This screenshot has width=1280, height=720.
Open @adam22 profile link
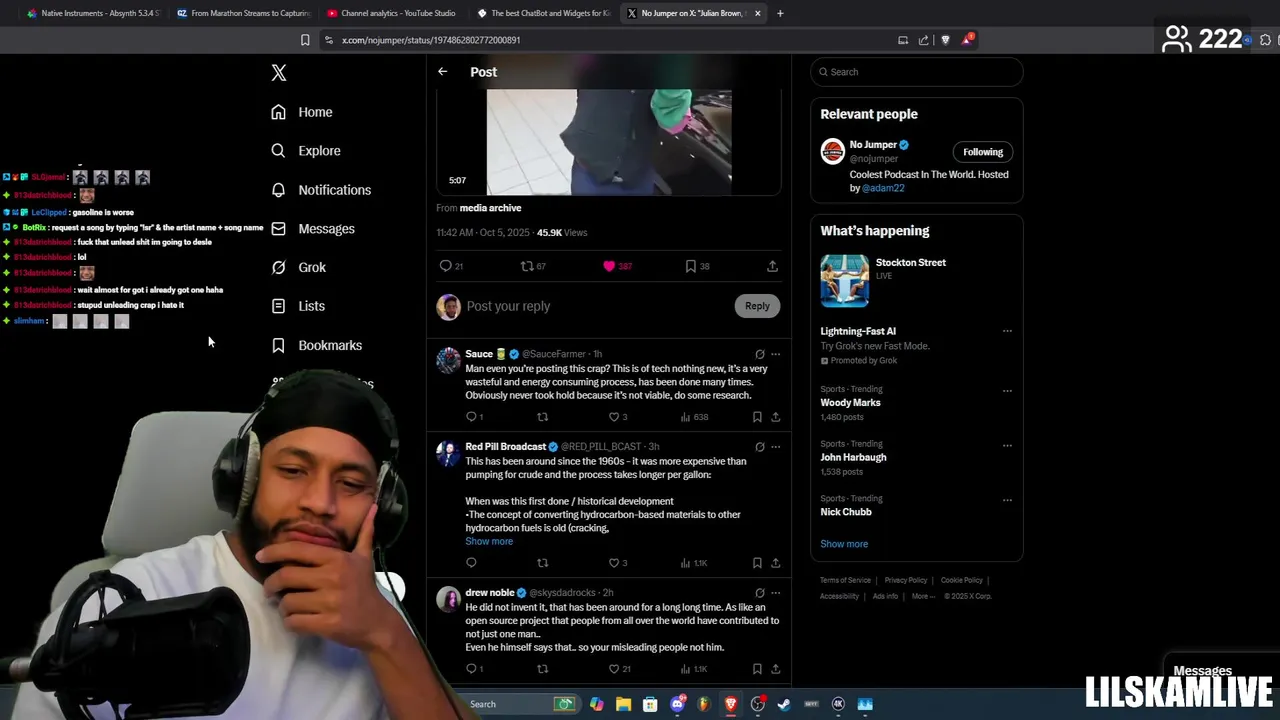click(883, 188)
